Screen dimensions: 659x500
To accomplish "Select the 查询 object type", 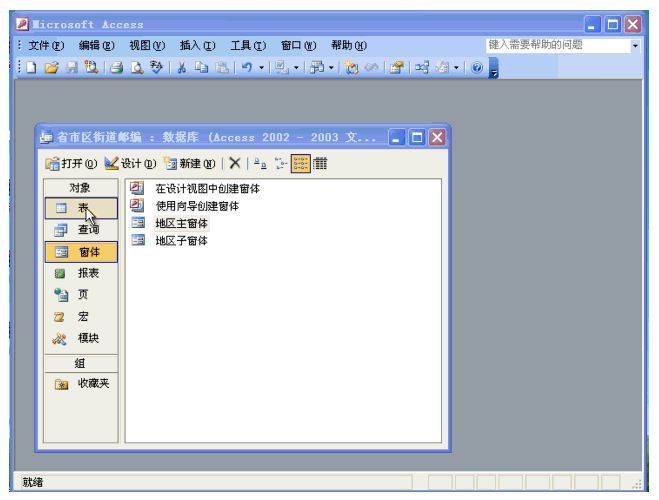I will pyautogui.click(x=81, y=229).
